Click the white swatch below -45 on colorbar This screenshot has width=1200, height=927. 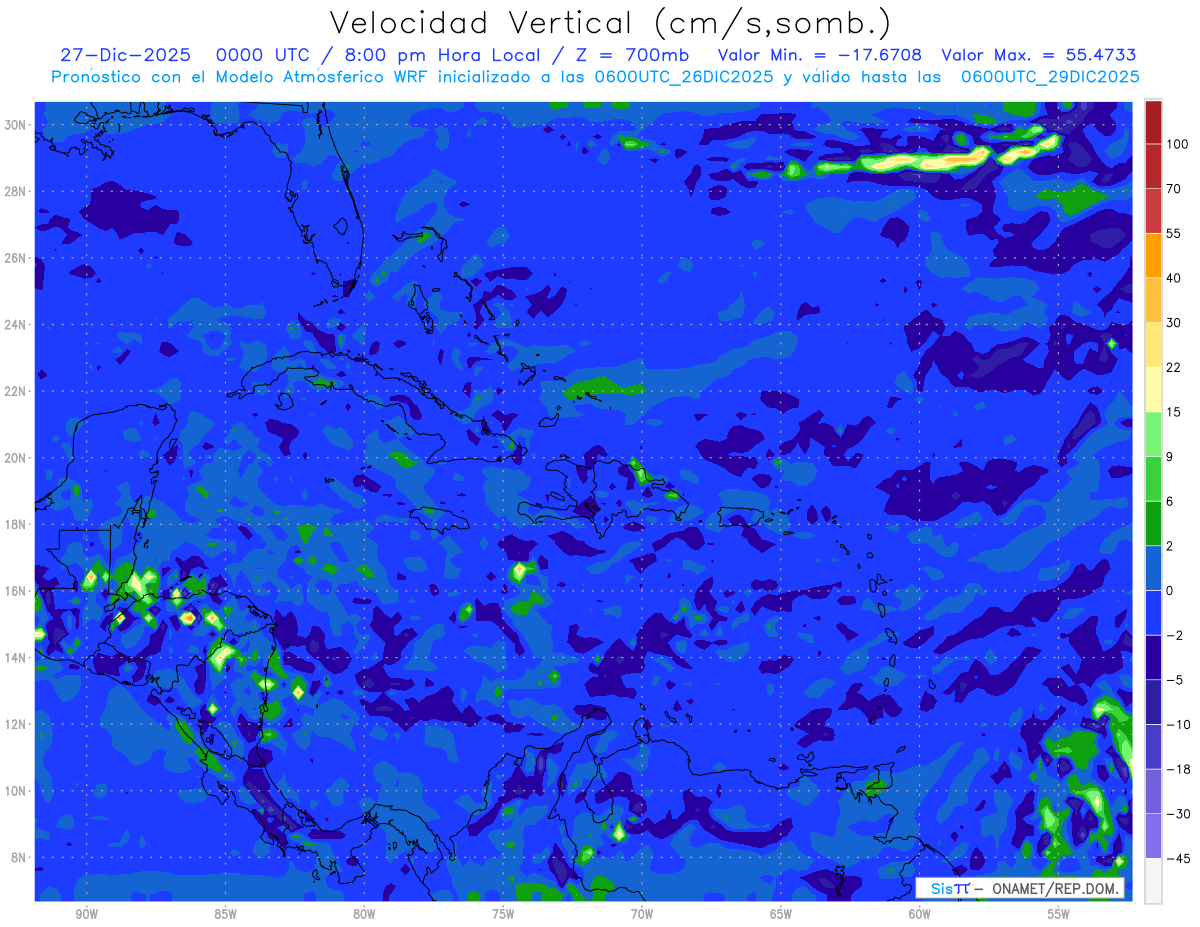pos(1153,880)
